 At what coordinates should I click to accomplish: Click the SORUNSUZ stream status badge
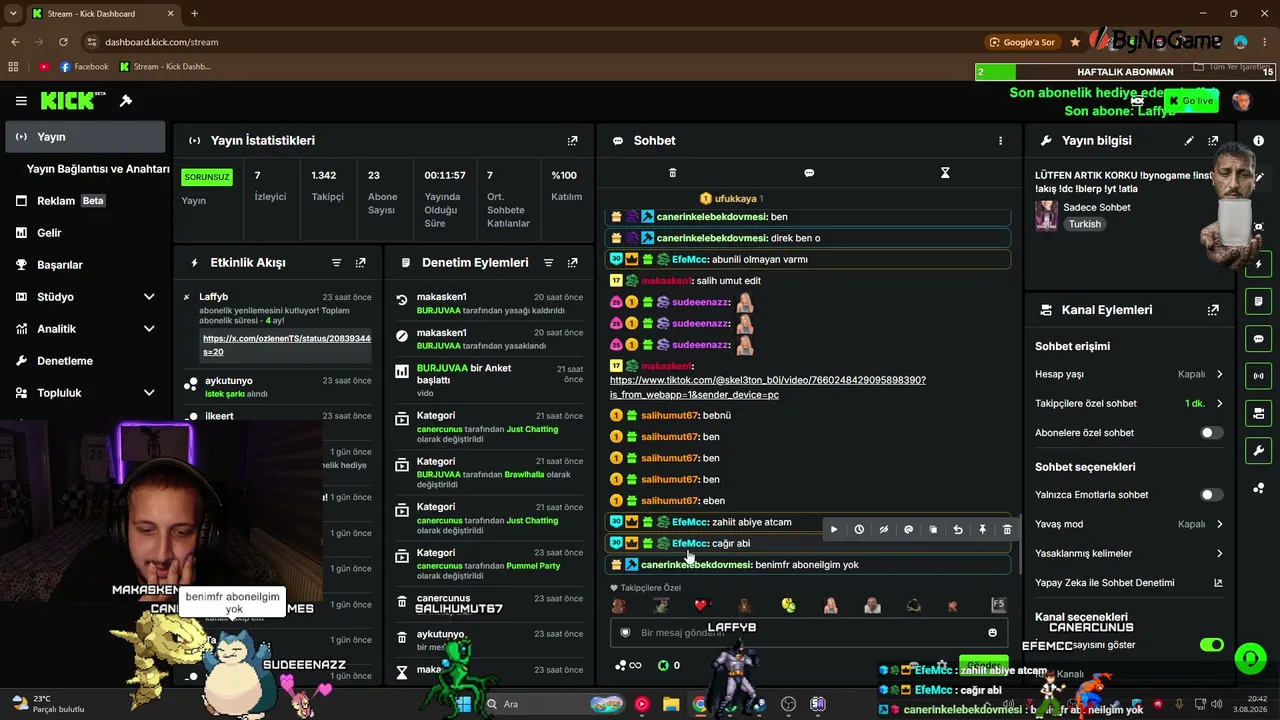coord(207,177)
